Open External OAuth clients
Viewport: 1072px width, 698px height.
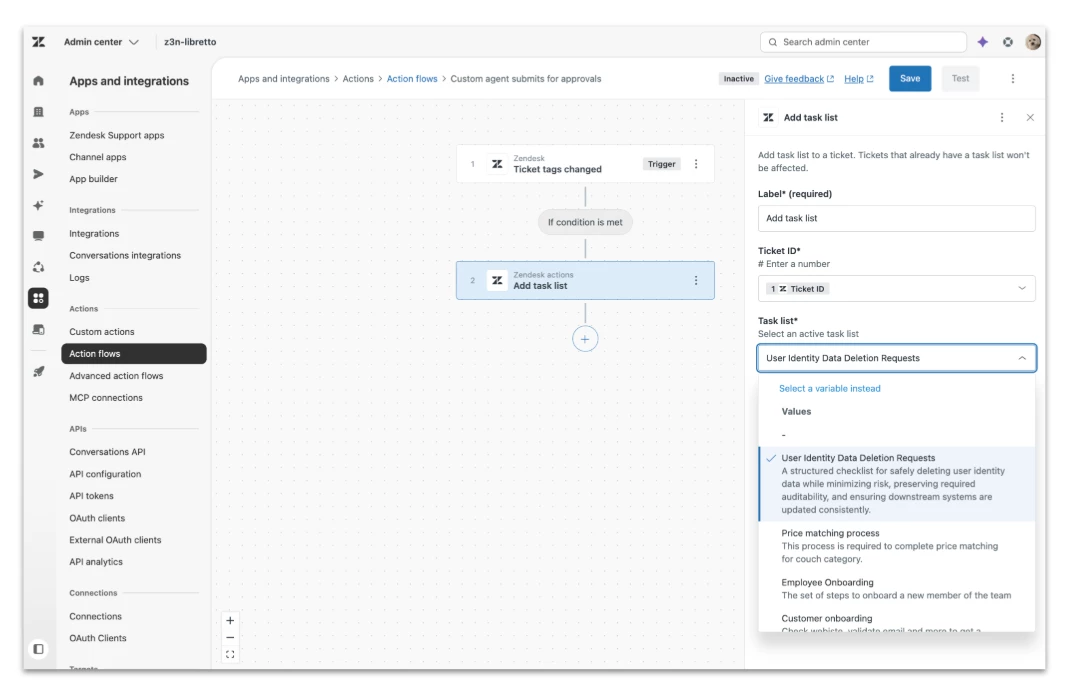[x=115, y=540]
